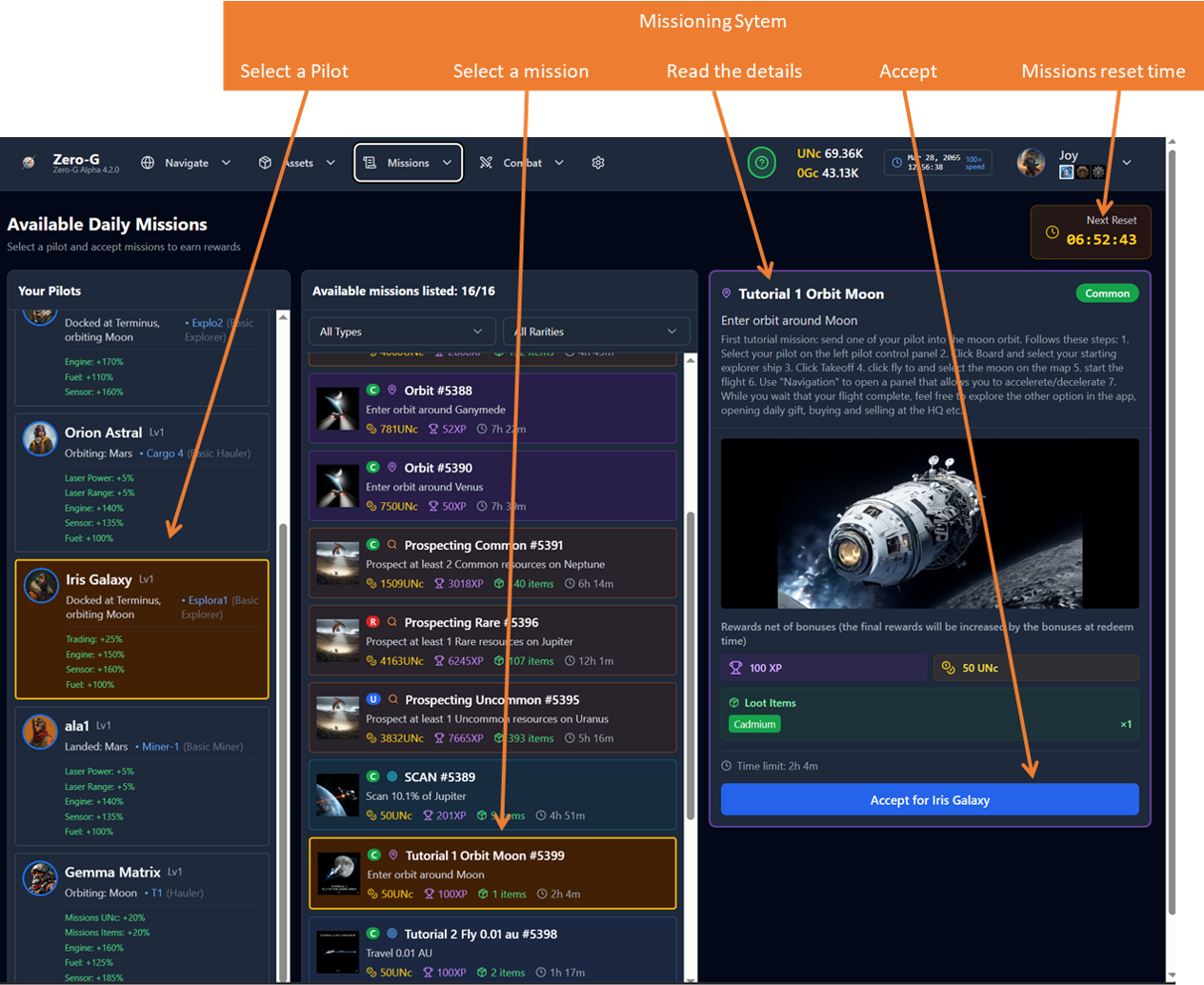The width and height of the screenshot is (1204, 985).
Task: Click the Zero-G logo icon
Action: point(30,163)
